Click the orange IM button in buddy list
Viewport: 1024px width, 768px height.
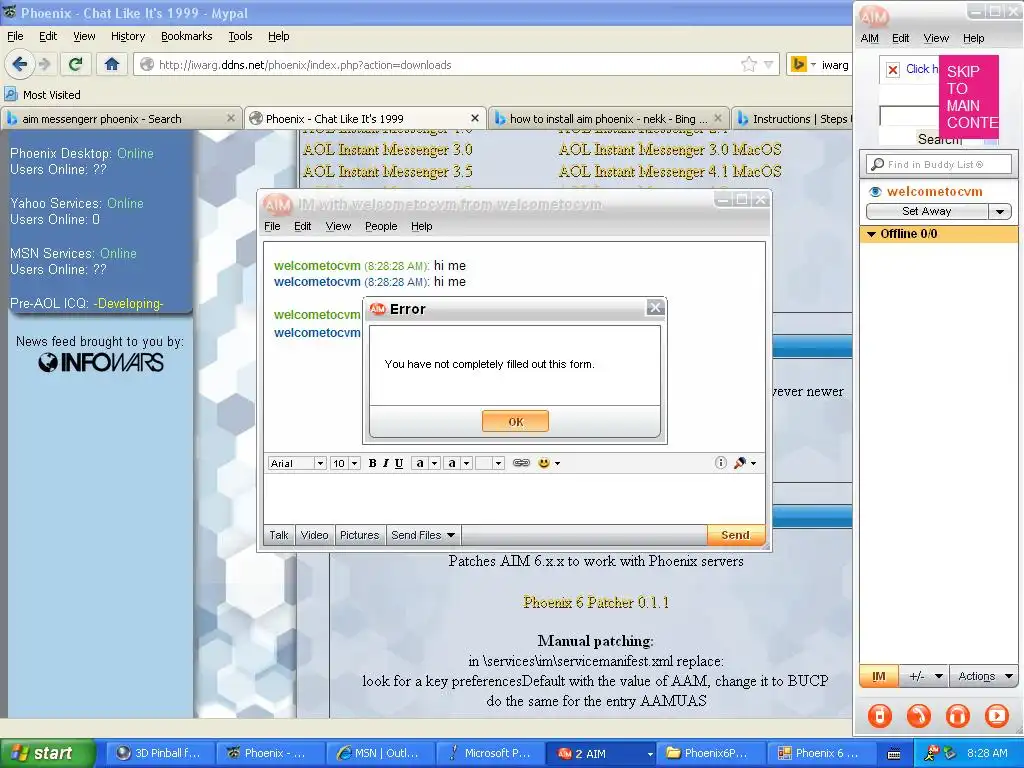point(879,676)
